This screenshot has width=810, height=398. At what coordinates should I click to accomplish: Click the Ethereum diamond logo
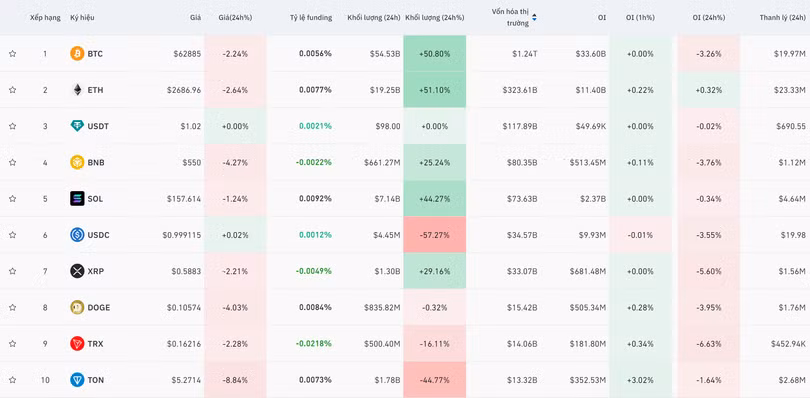[77, 90]
